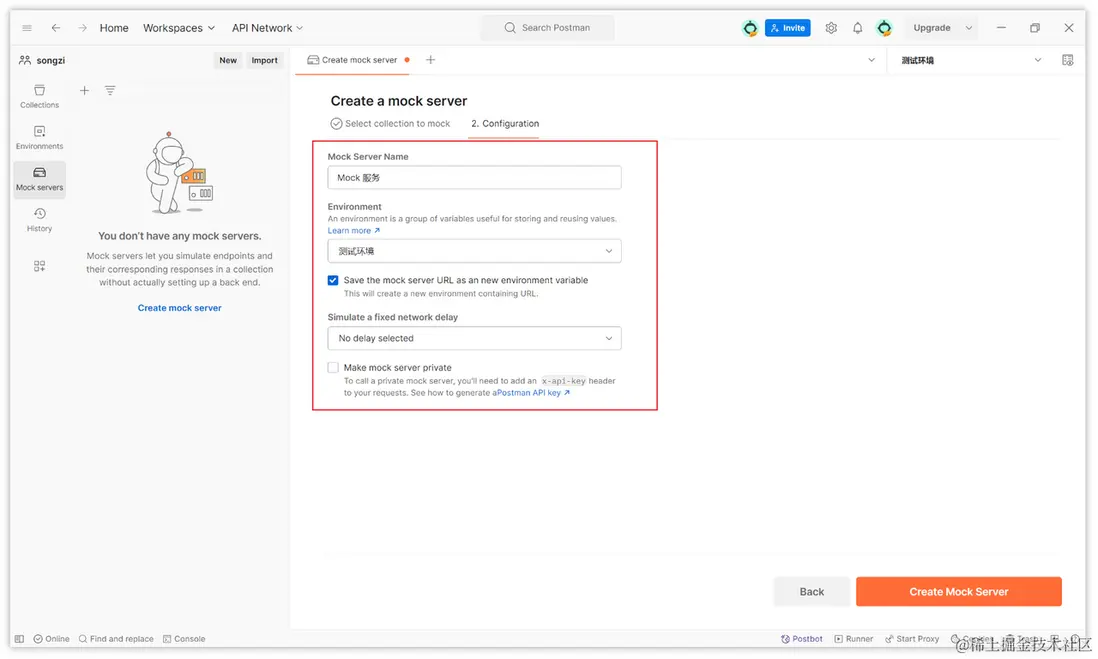This screenshot has height=659, width=1098.
Task: Click the Back button
Action: pos(812,592)
